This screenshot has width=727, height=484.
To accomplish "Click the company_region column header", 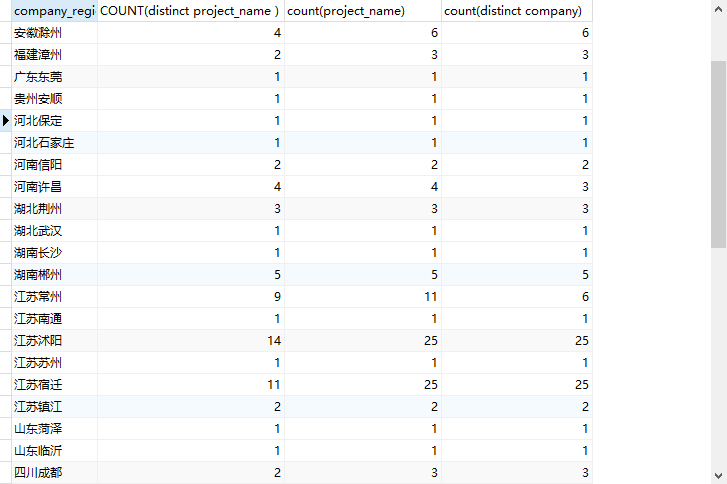I will click(x=54, y=11).
